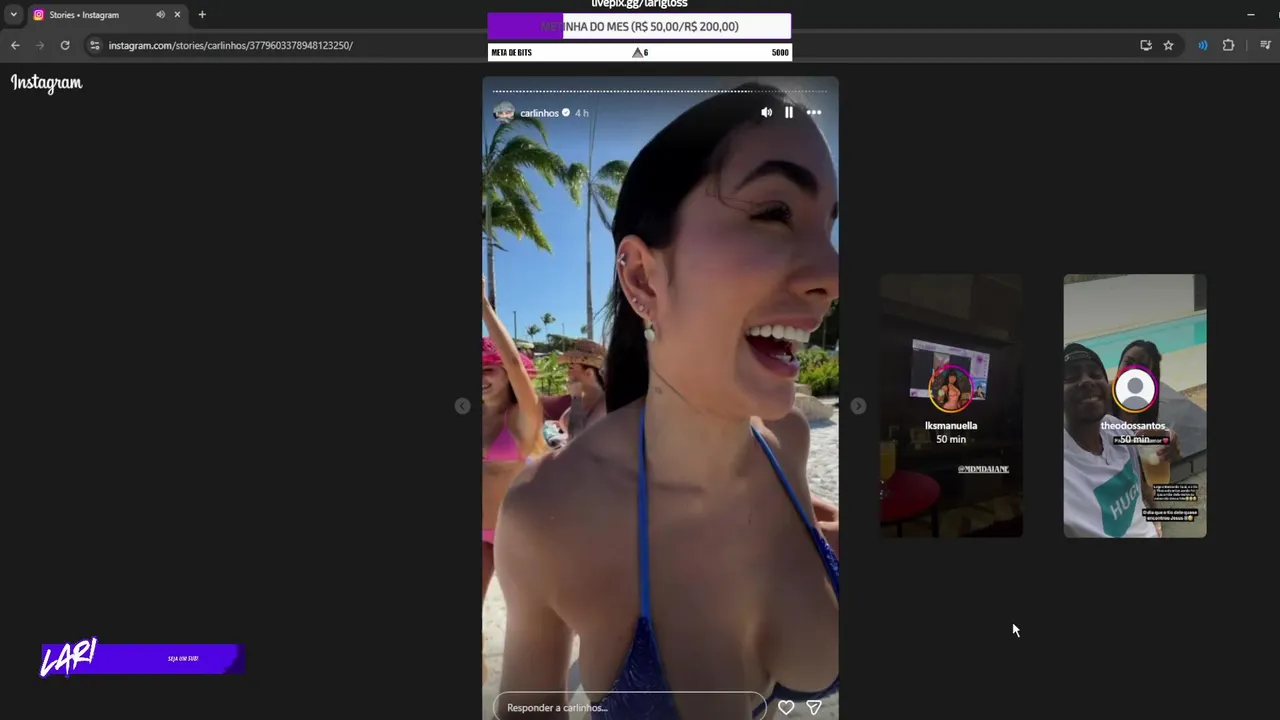Screen dimensions: 1280x720
Task: Click the META DE BITS bar
Action: 639,52
